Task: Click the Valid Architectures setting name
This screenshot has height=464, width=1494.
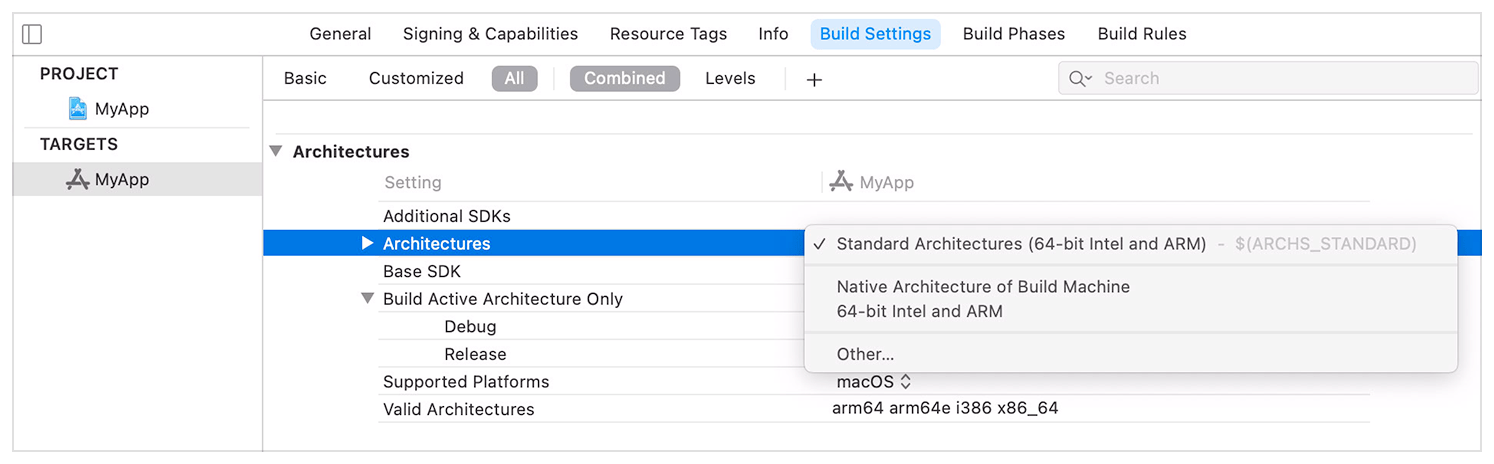Action: 459,410
